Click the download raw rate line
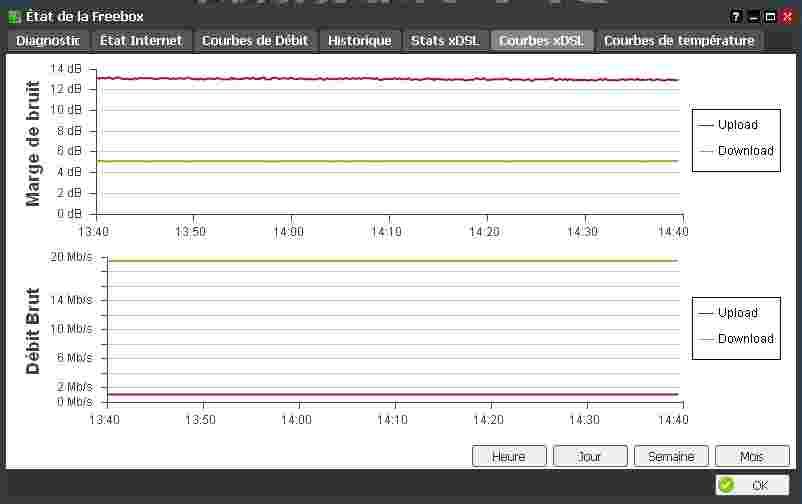This screenshot has width=802, height=504. click(x=393, y=260)
